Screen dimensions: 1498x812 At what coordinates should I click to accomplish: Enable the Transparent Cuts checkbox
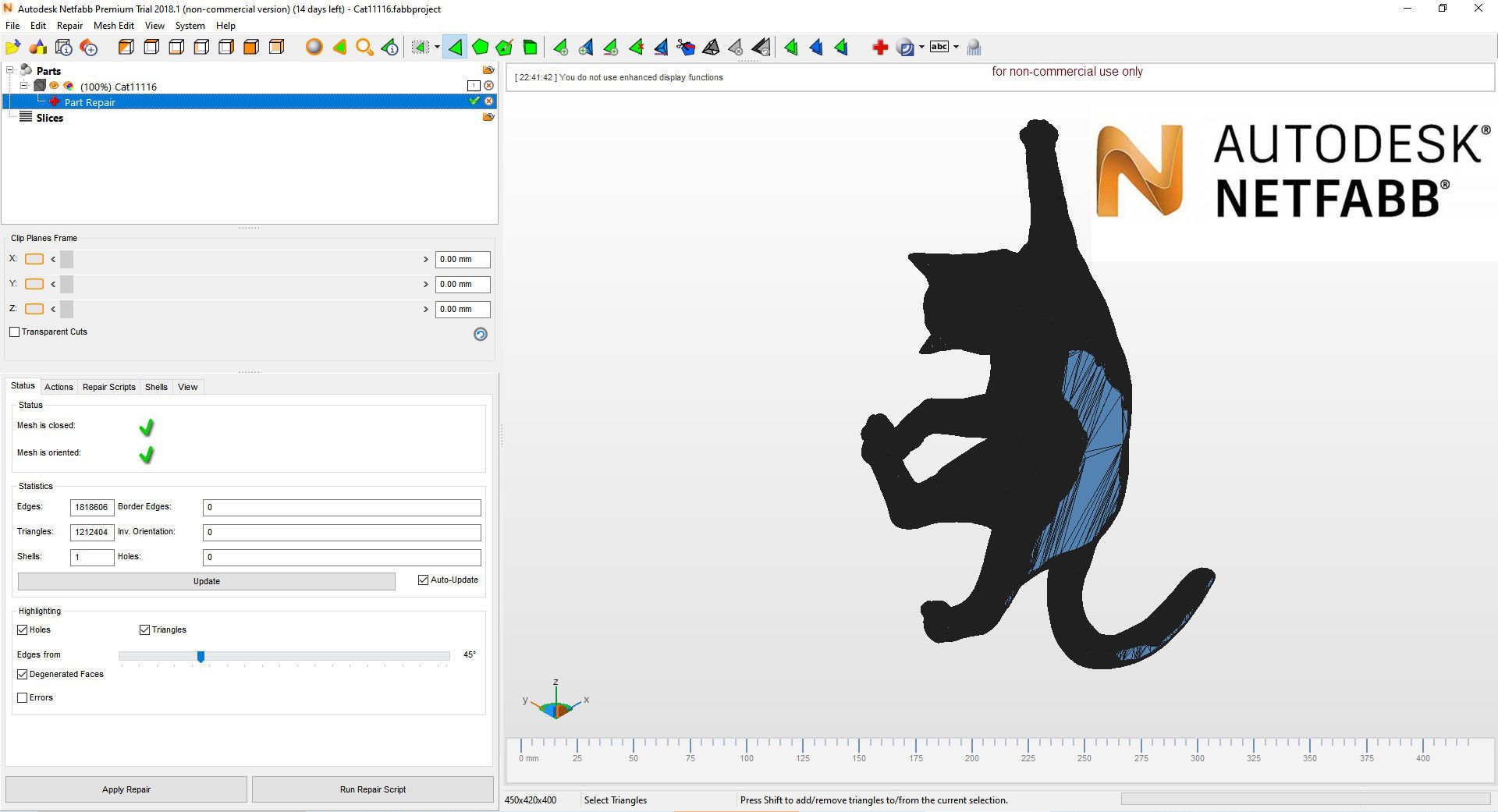pos(14,332)
